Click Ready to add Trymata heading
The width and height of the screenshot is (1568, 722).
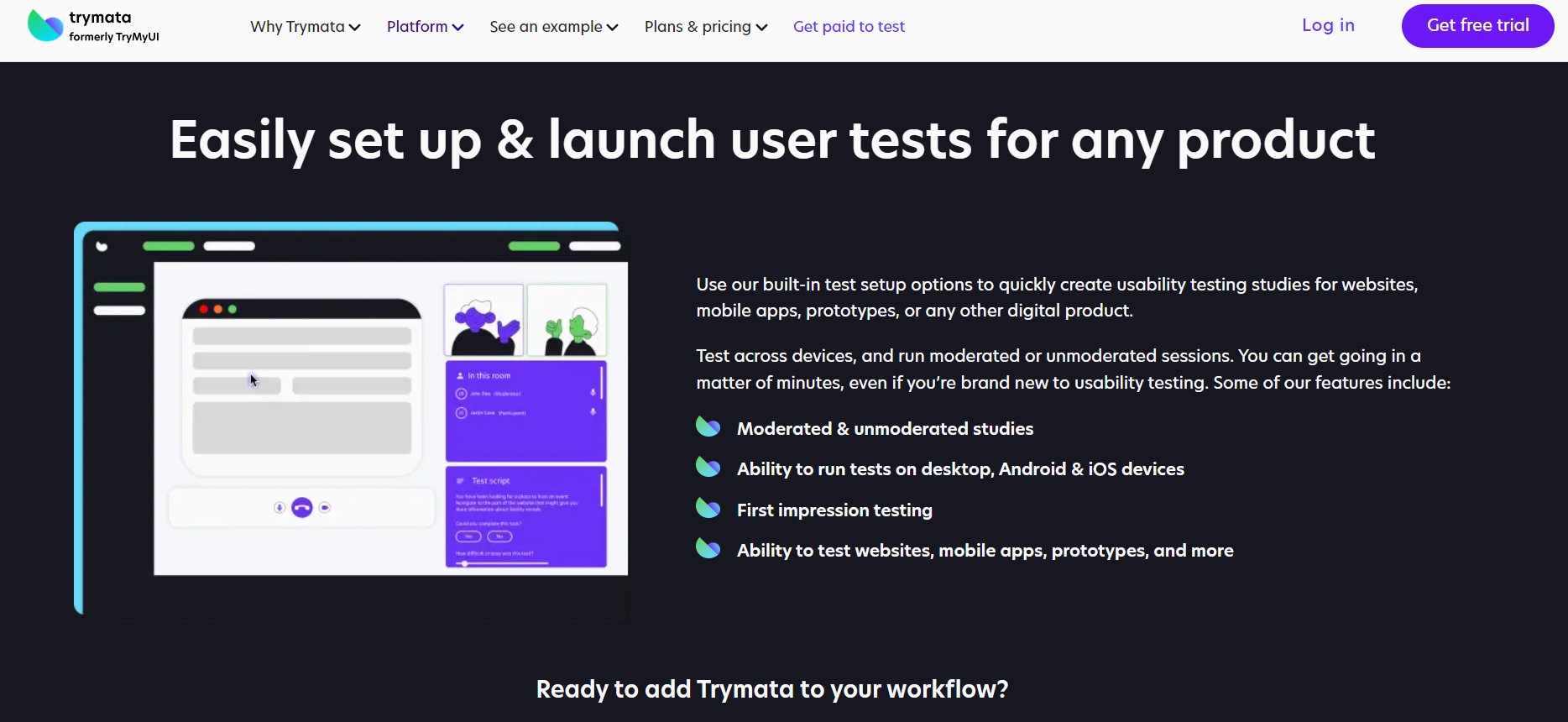coord(772,689)
